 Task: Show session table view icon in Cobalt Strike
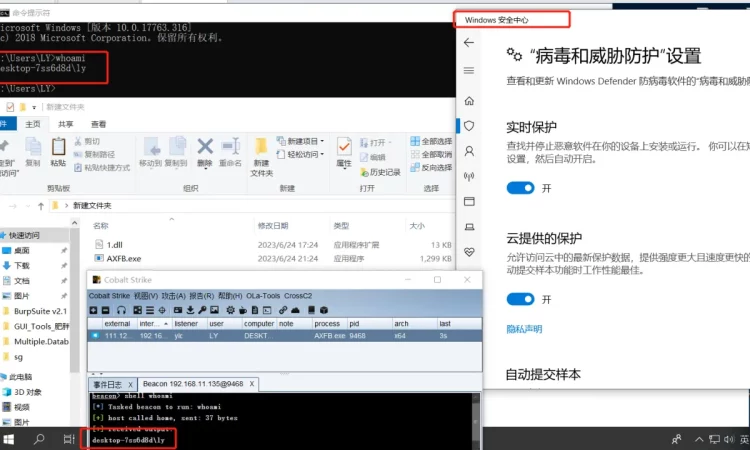pyautogui.click(x=150, y=310)
